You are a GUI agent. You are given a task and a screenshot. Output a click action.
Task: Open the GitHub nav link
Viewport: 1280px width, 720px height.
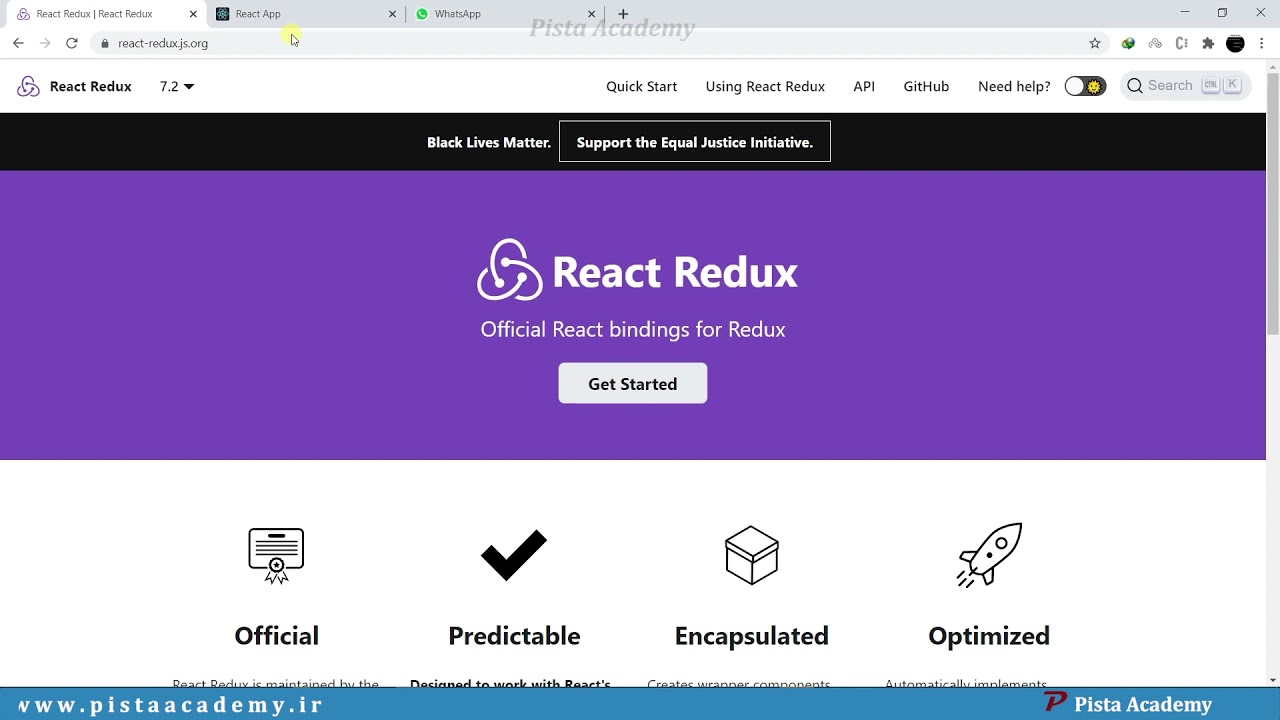click(x=926, y=86)
